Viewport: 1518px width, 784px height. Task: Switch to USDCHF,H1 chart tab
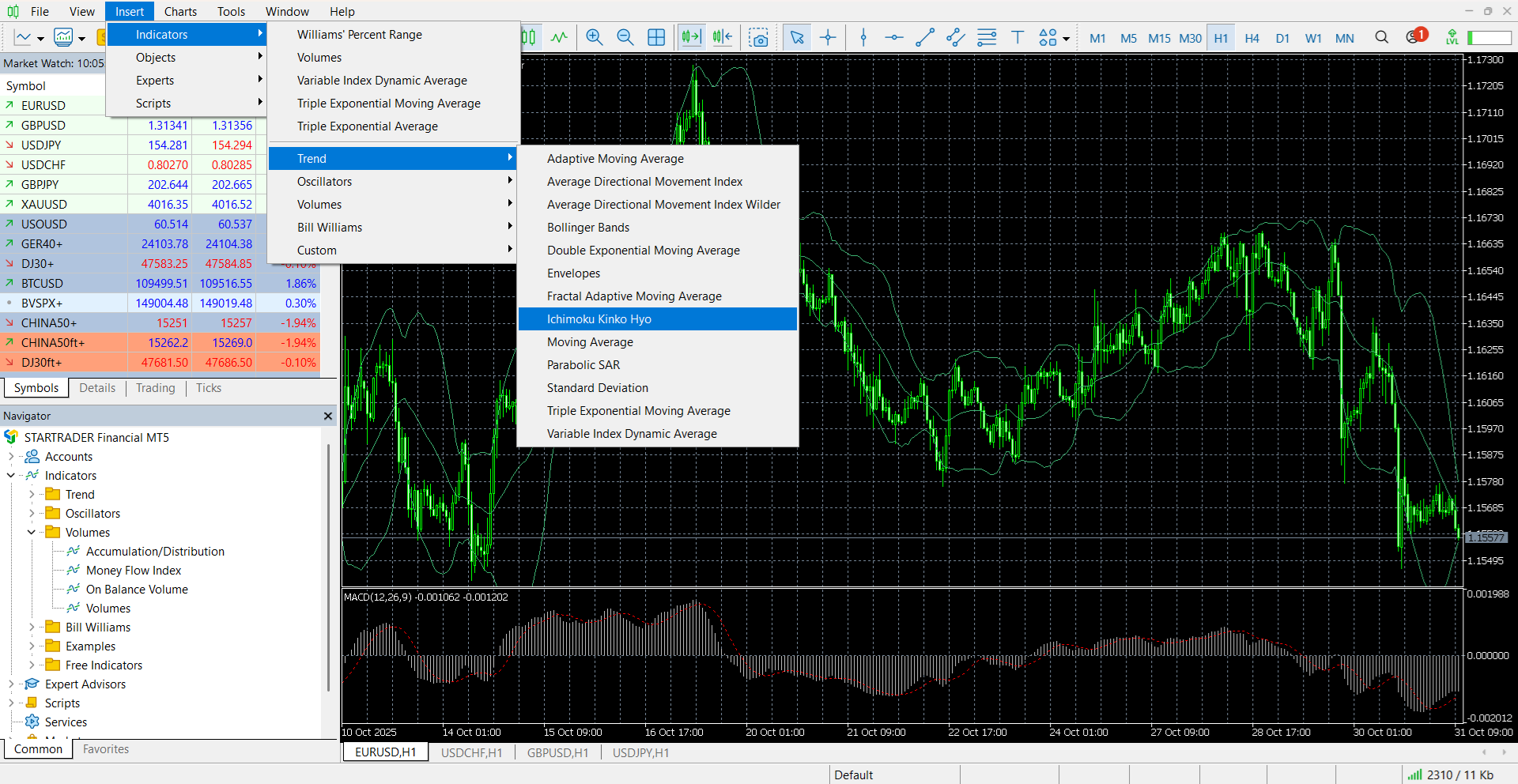472,752
